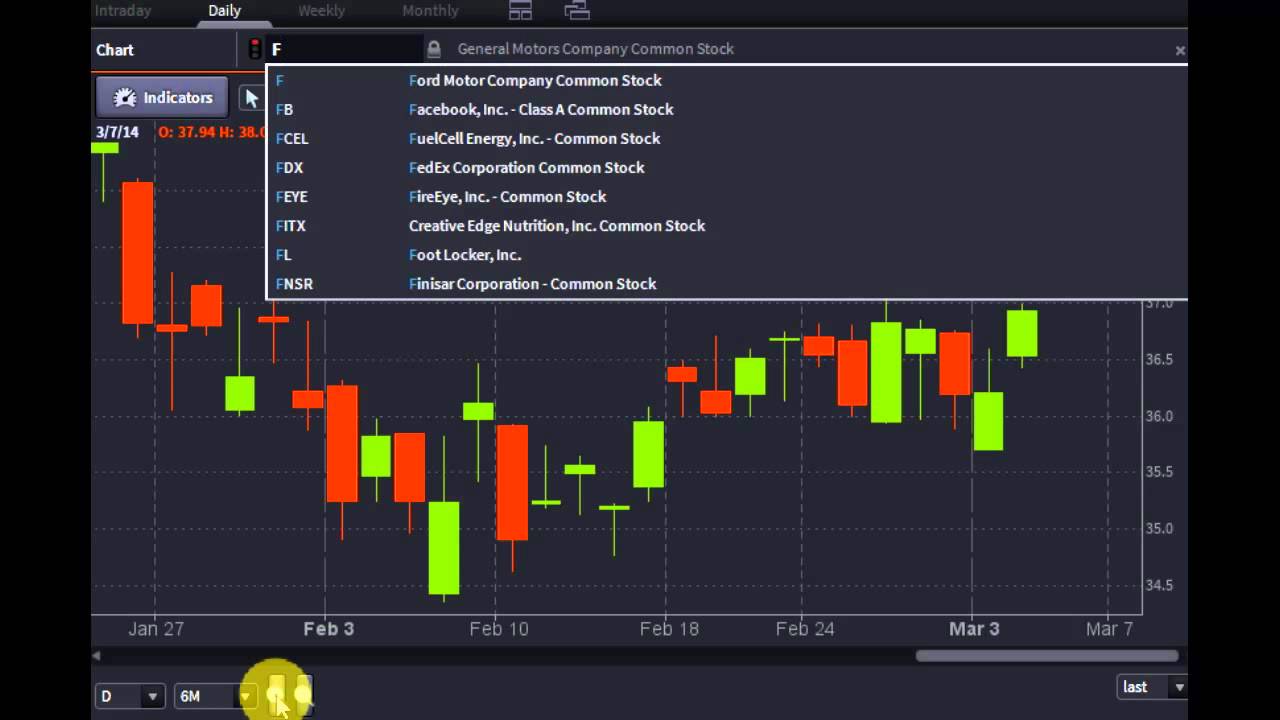Click the Feb 10 date axis label
Viewport: 1280px width, 720px height.
pyautogui.click(x=498, y=629)
